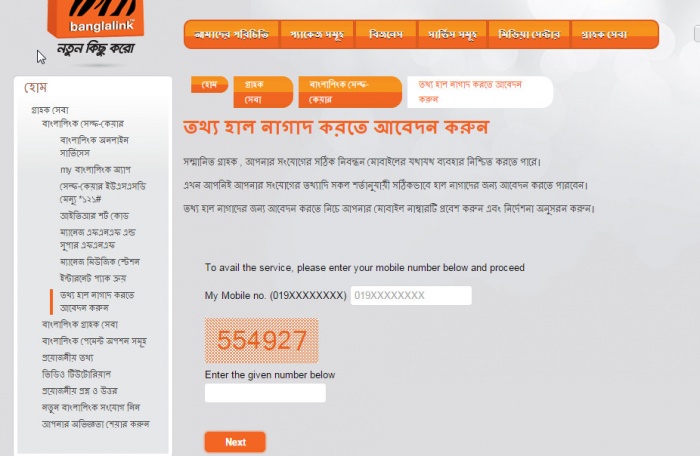
Task: Select my বাংলালিংক অ্যাপ in sidebar
Action: (95, 170)
